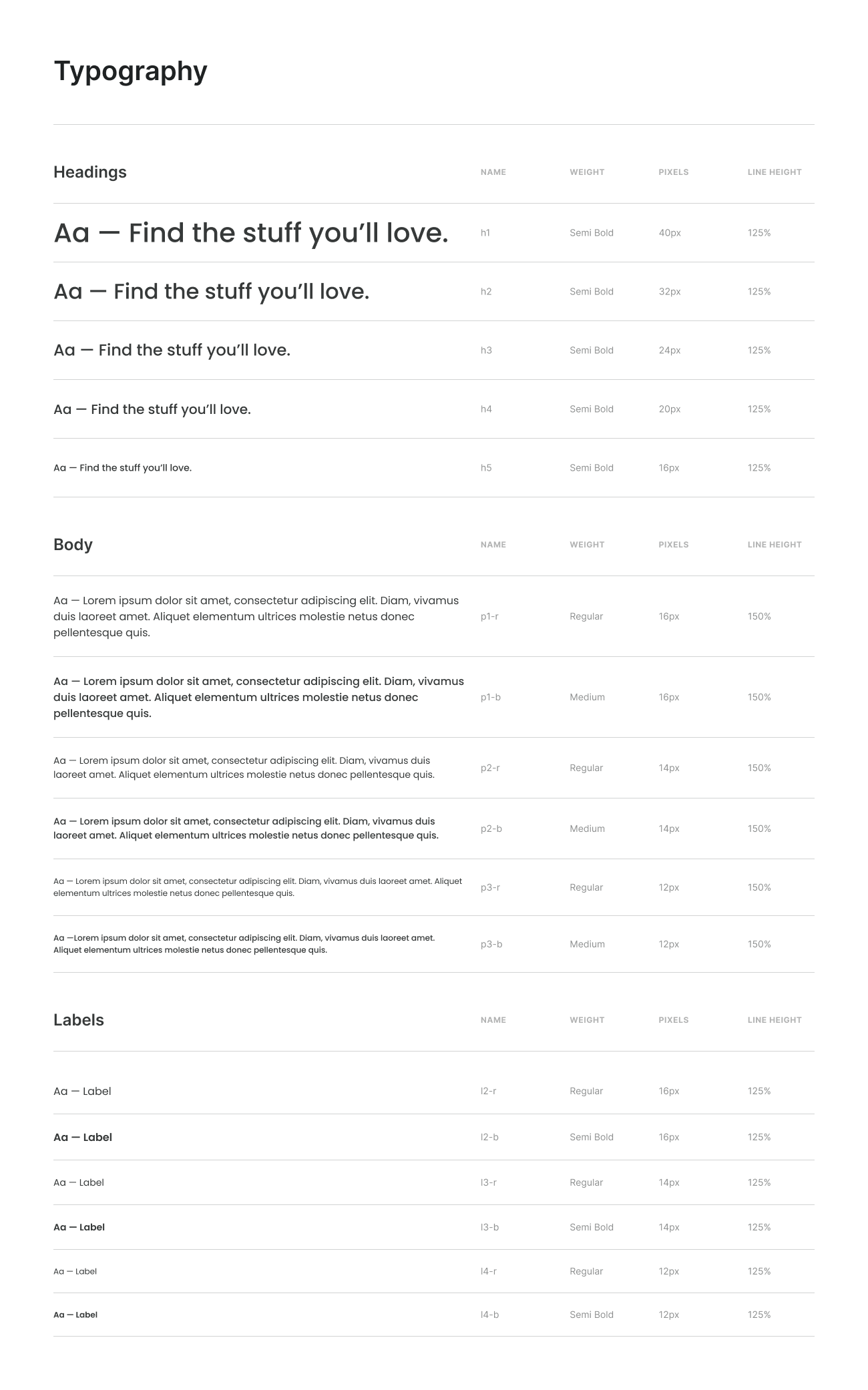
Task: Select the Headings section title
Action: pos(90,172)
